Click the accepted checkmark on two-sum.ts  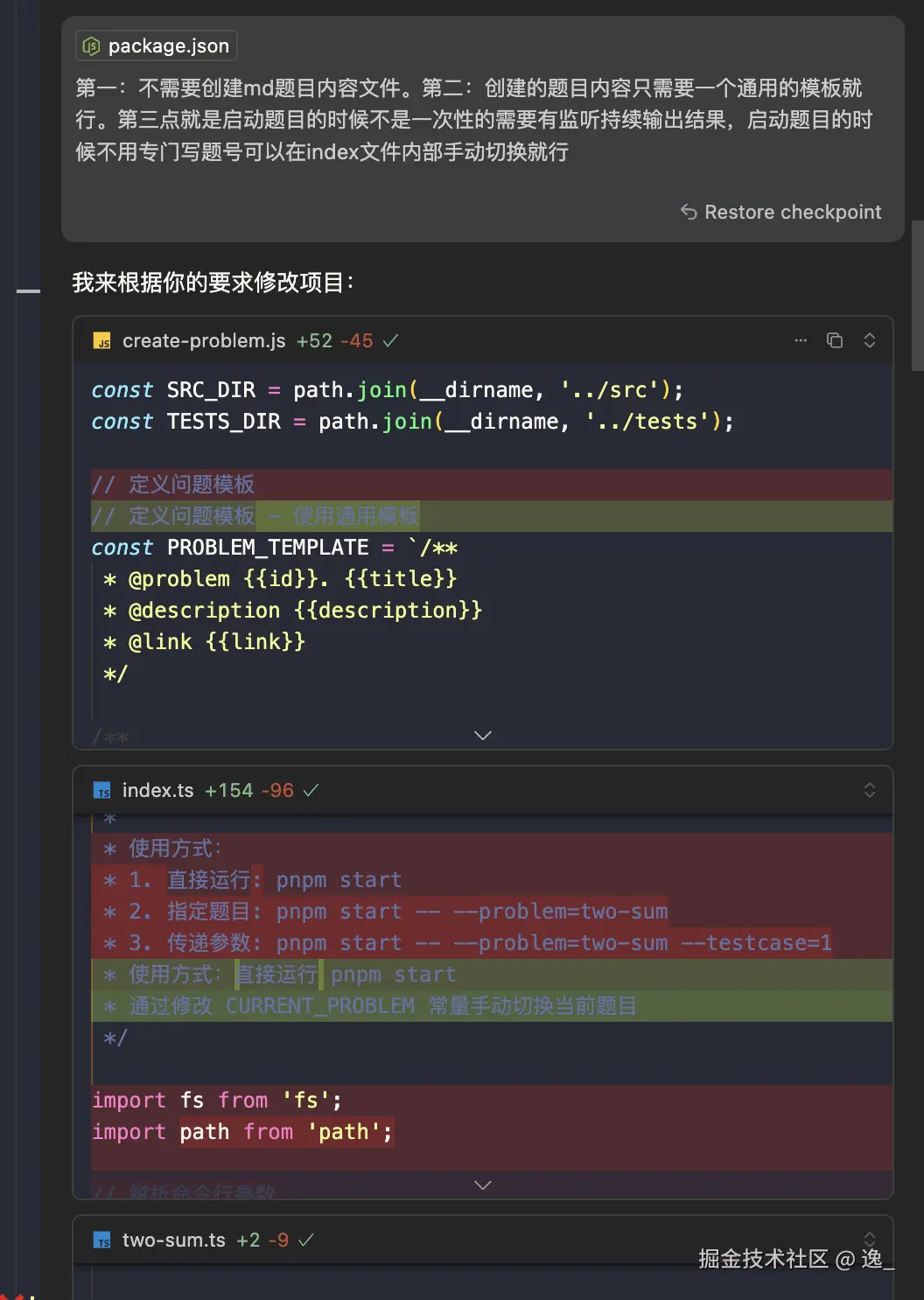[306, 1240]
